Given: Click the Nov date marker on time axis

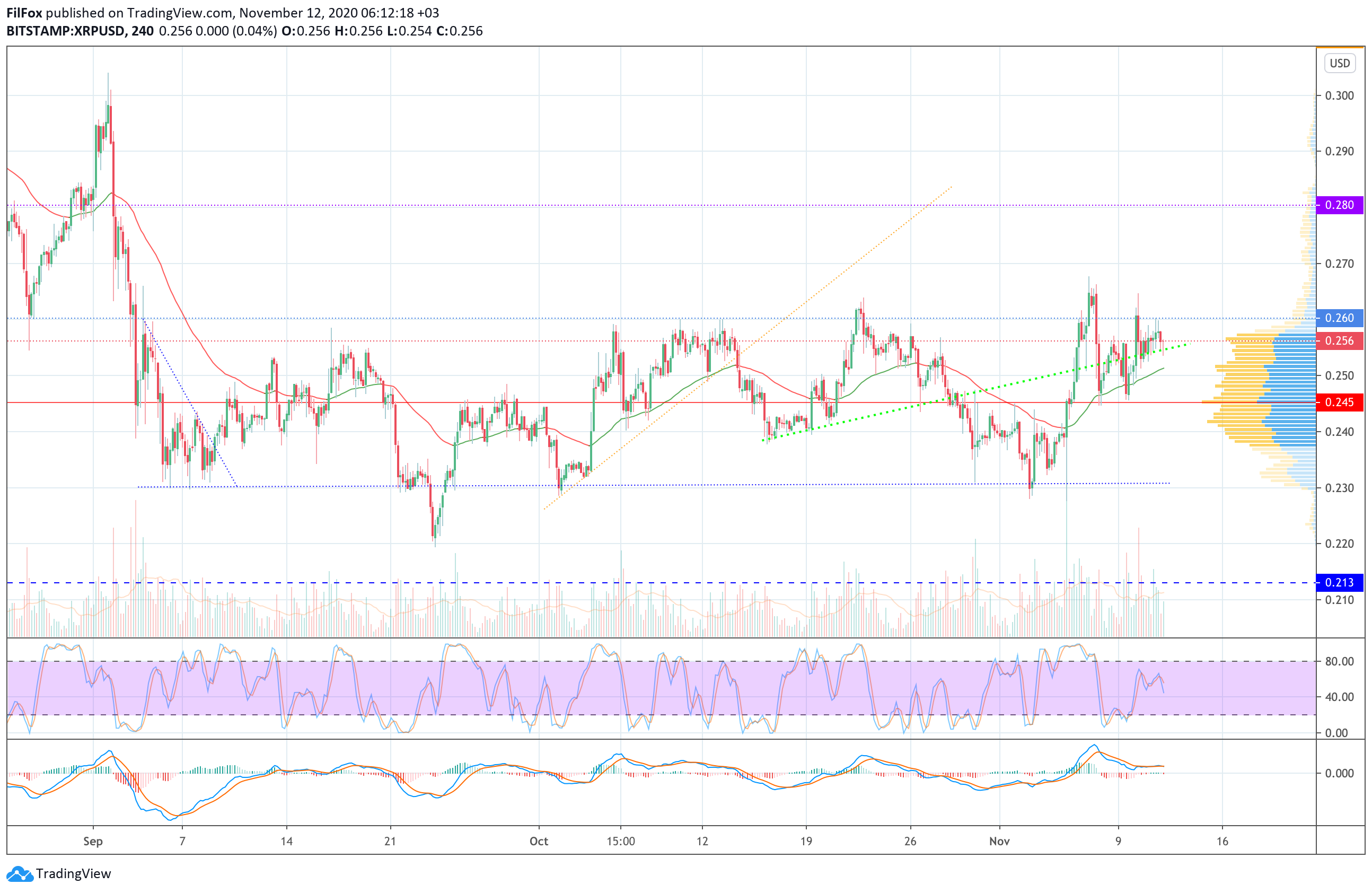Looking at the screenshot, I should [x=999, y=841].
